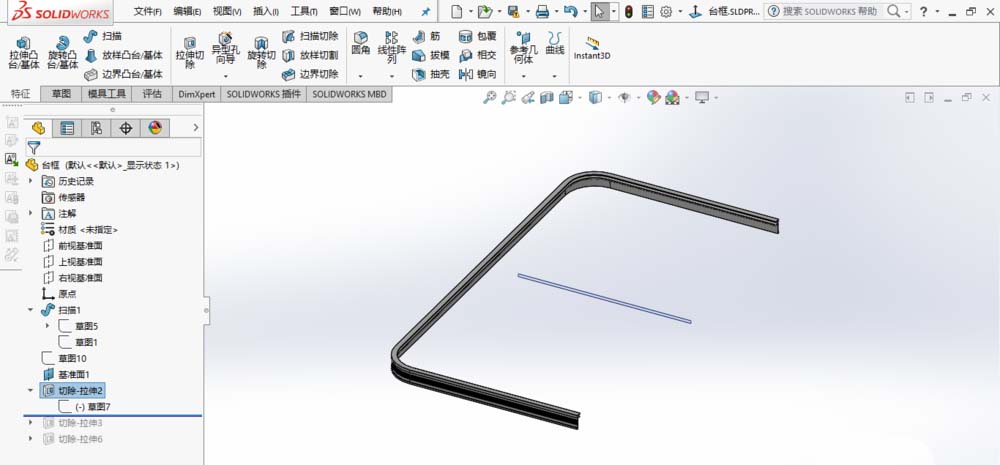Viewport: 1000px width, 465px height.
Task: Open the 插入 menu
Action: tap(265, 11)
